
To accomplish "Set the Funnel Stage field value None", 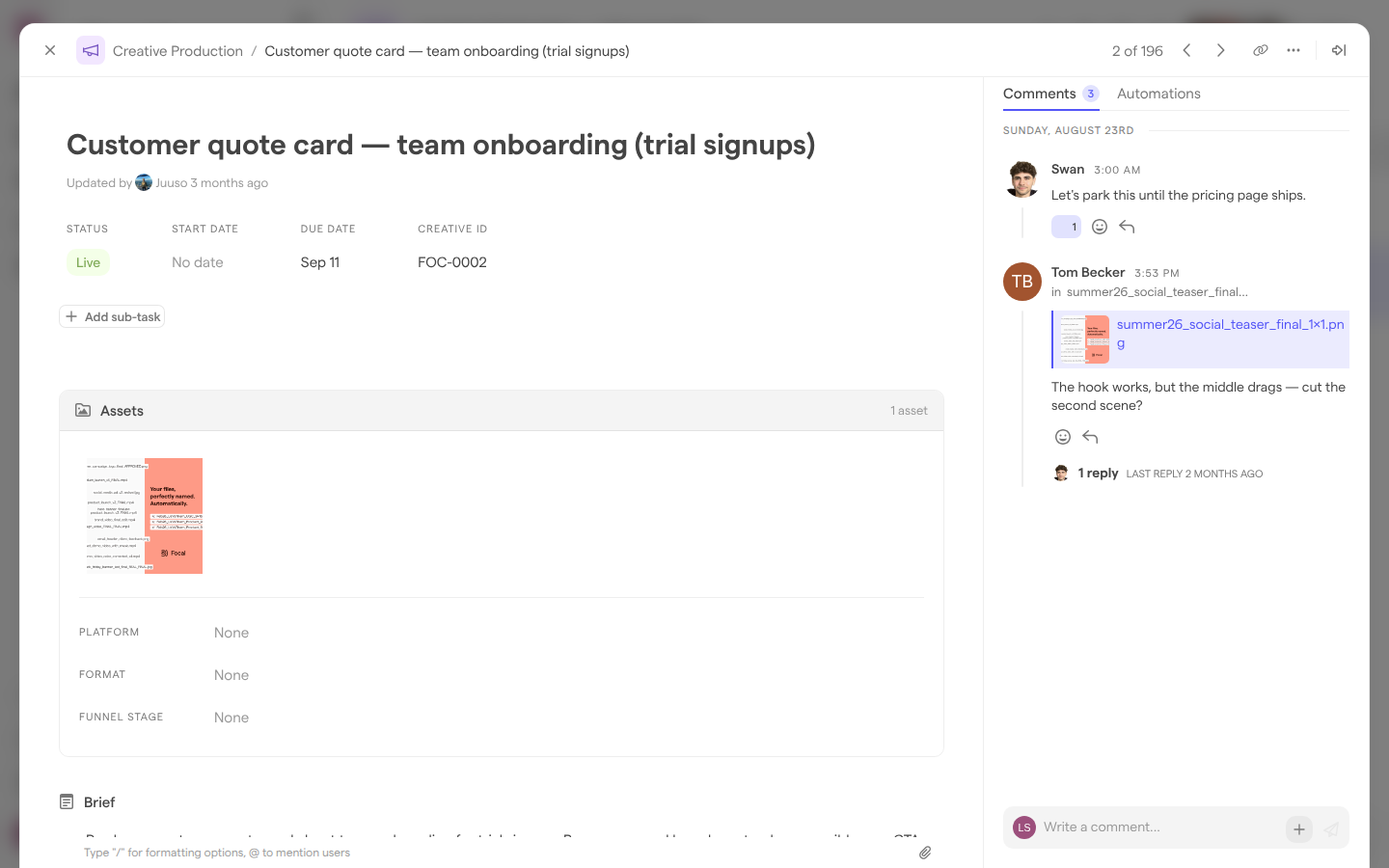I will point(231,718).
